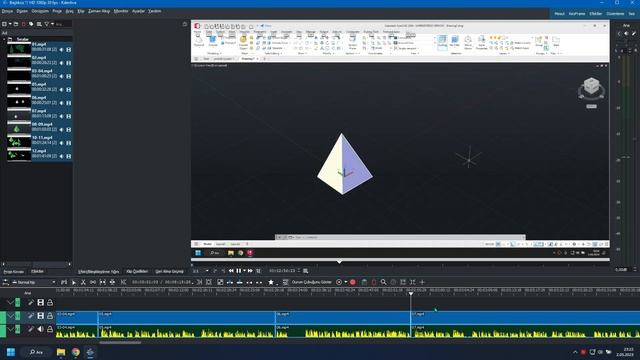Select 08-09.mp4 in the project bin
This screenshot has width=640, height=360.
click(x=40, y=127)
